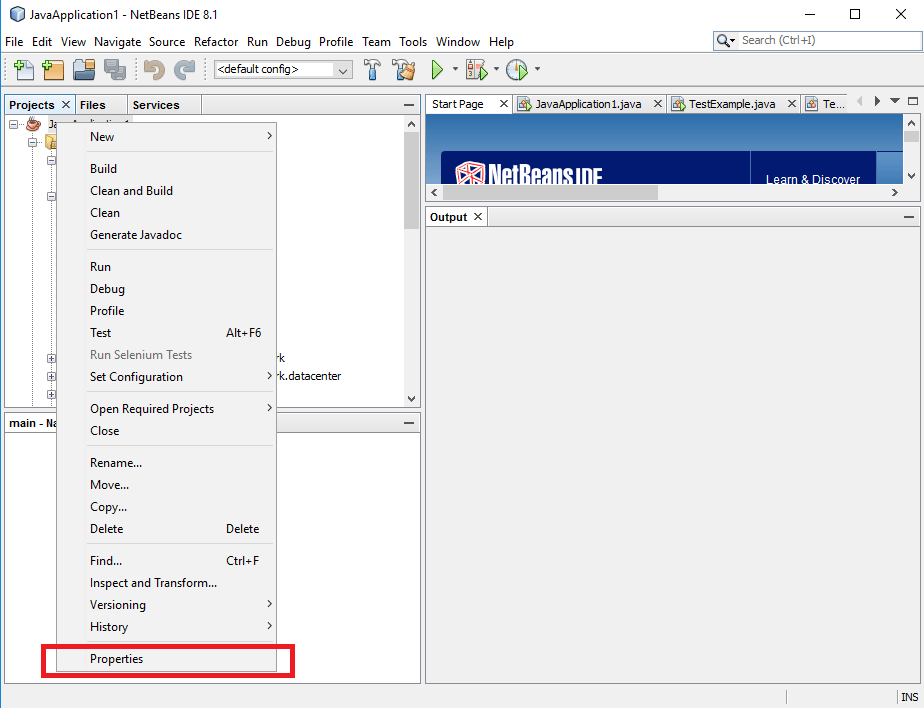Close the JavaApplication1.java tab
The height and width of the screenshot is (708, 924).
pyautogui.click(x=658, y=104)
